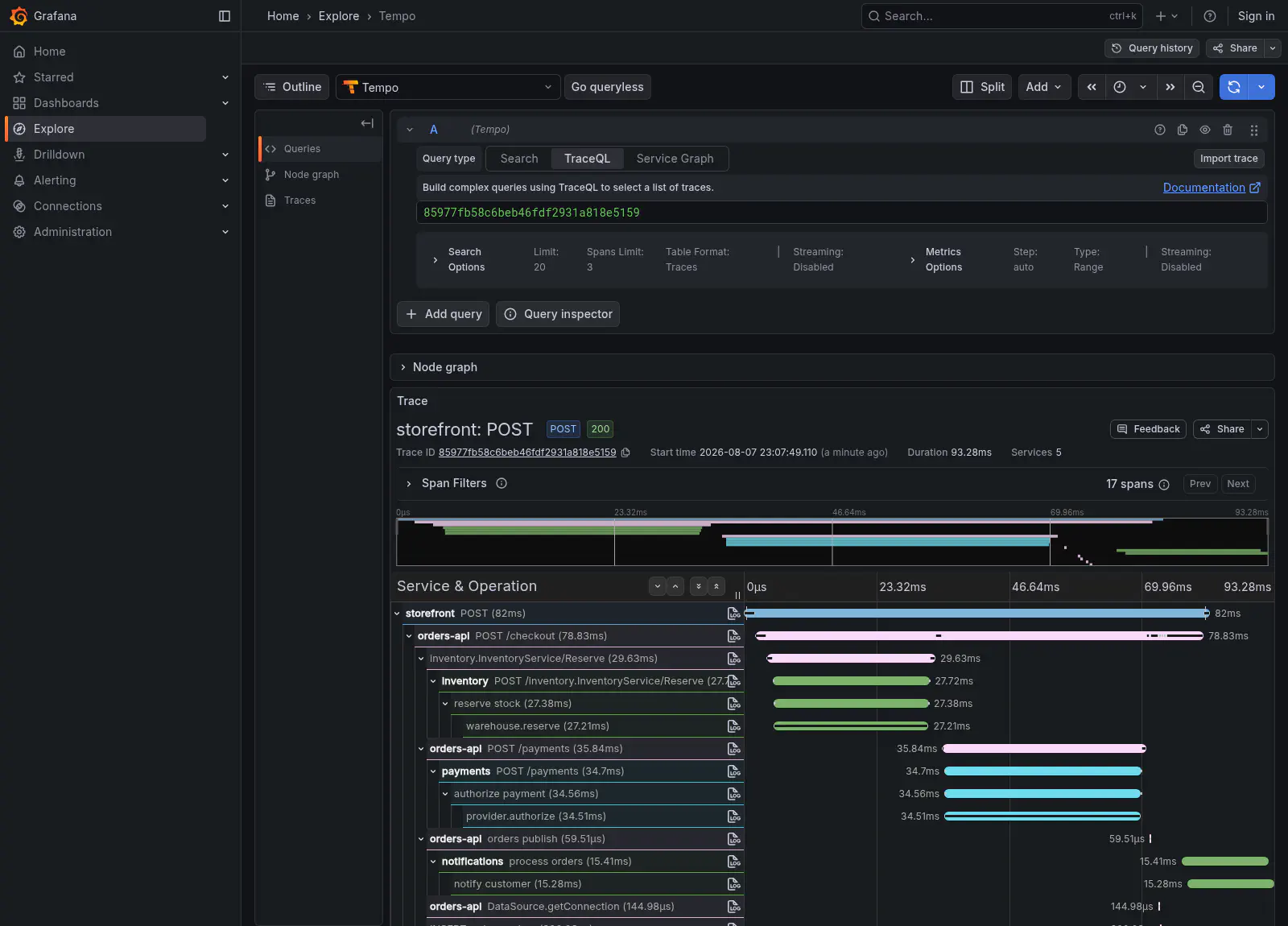
Task: Expand the Connections sidebar chevron
Action: pos(225,206)
